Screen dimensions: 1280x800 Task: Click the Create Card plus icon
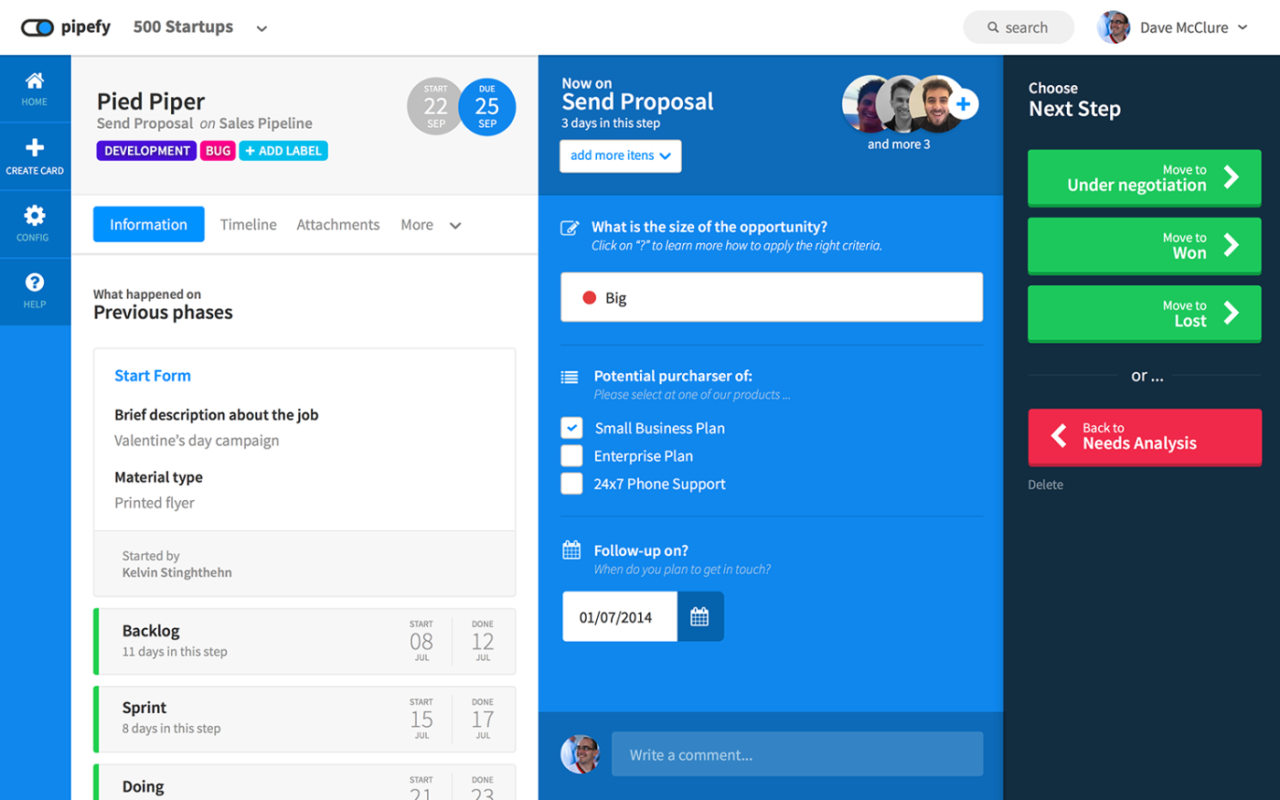35,148
